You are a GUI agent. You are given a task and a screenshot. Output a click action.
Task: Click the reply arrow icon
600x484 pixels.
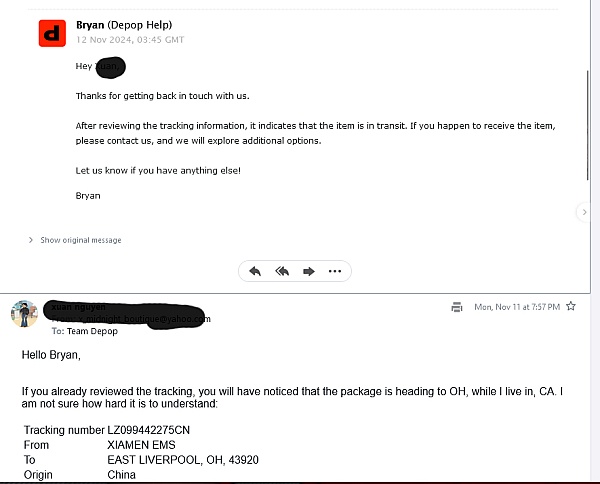(x=255, y=271)
